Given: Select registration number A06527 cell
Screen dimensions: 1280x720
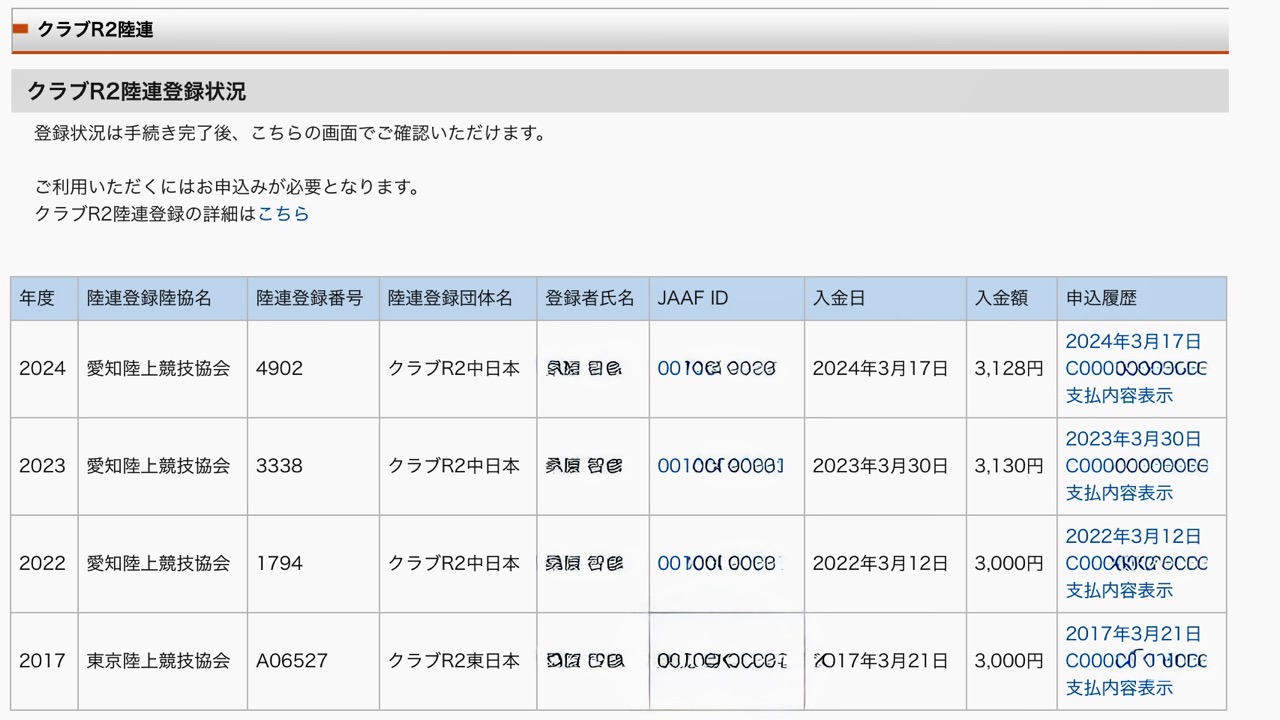Looking at the screenshot, I should pyautogui.click(x=292, y=661).
